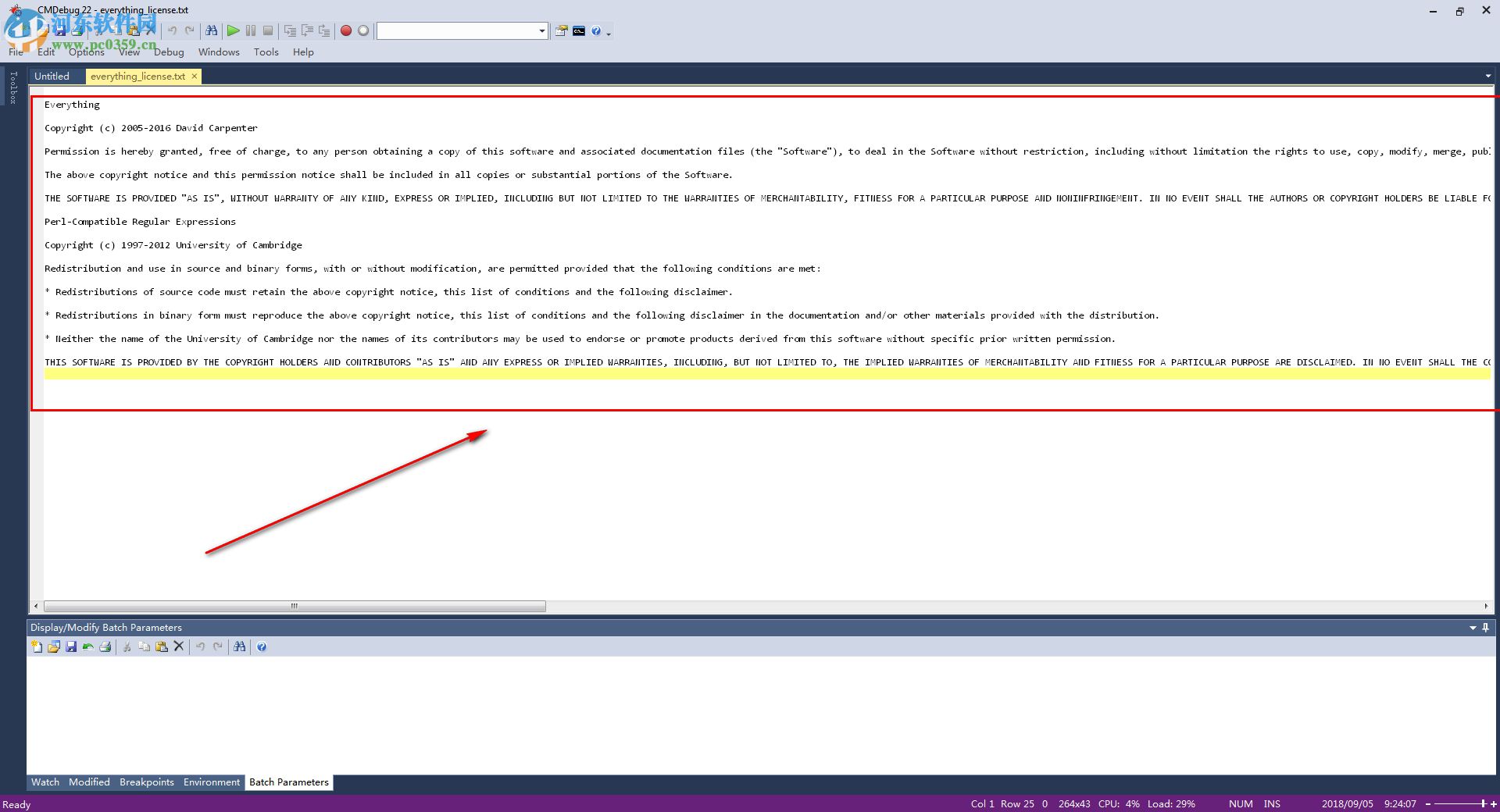This screenshot has height=812, width=1500.
Task: Switch to the Watch tab
Action: (x=45, y=782)
